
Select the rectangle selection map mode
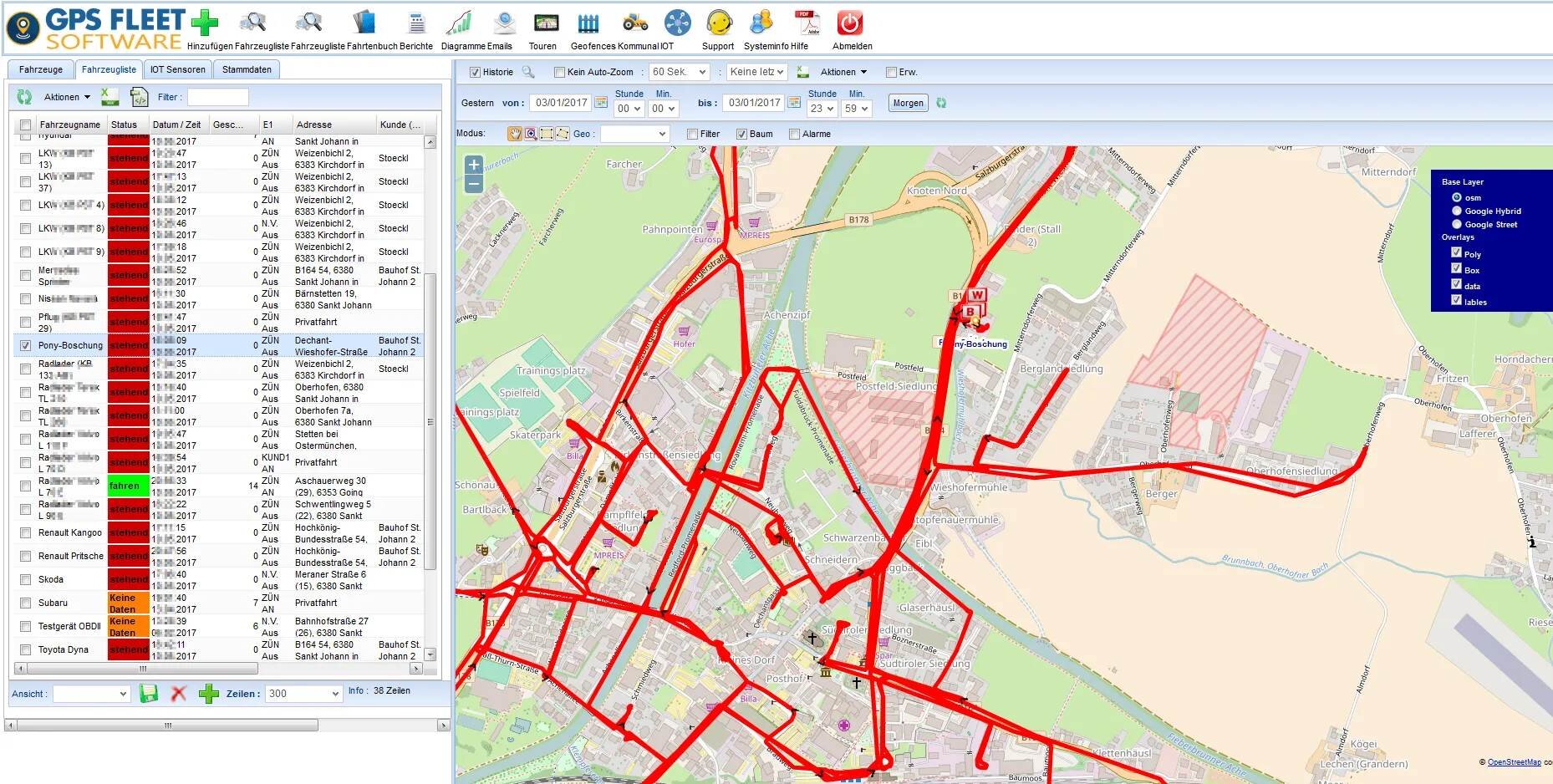coord(547,134)
